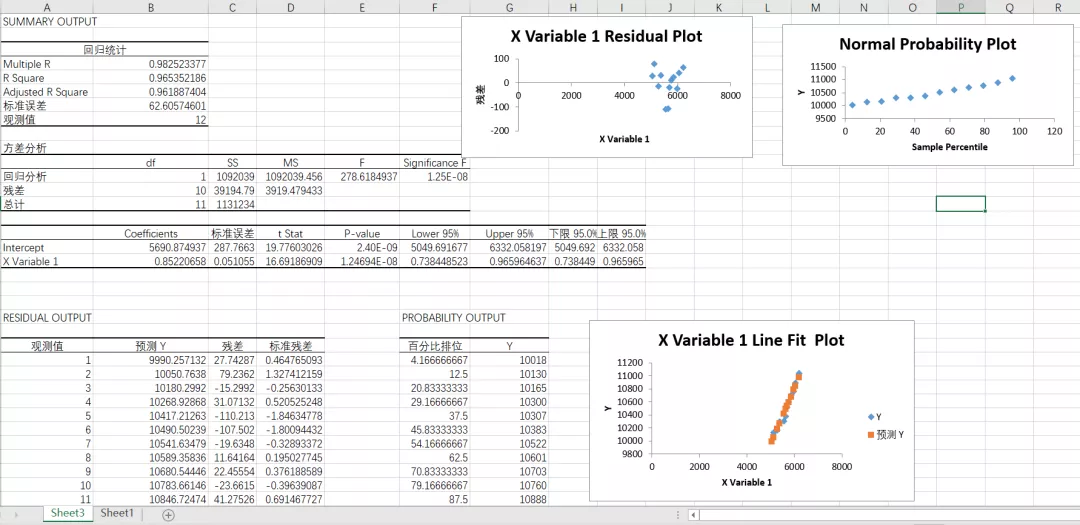Select the SUMMARY OUTPUT cell

tap(46, 21)
